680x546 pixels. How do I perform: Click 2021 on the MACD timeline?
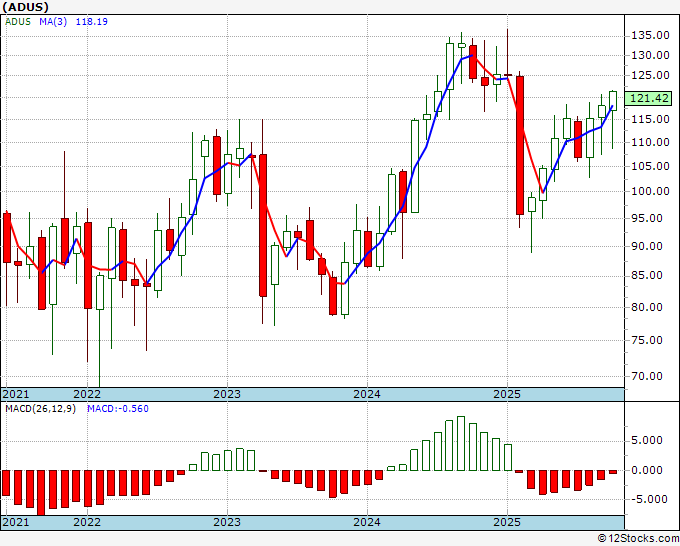tap(16, 522)
